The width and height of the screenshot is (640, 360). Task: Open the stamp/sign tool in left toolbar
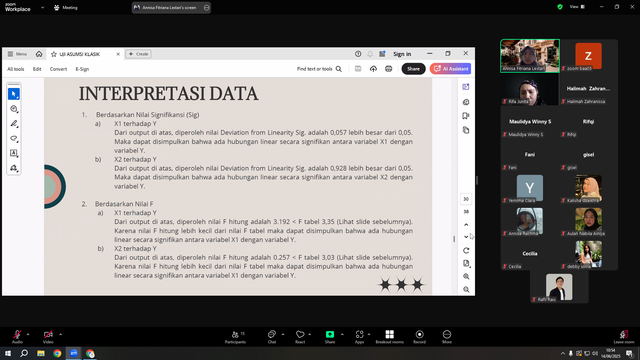coord(14,168)
